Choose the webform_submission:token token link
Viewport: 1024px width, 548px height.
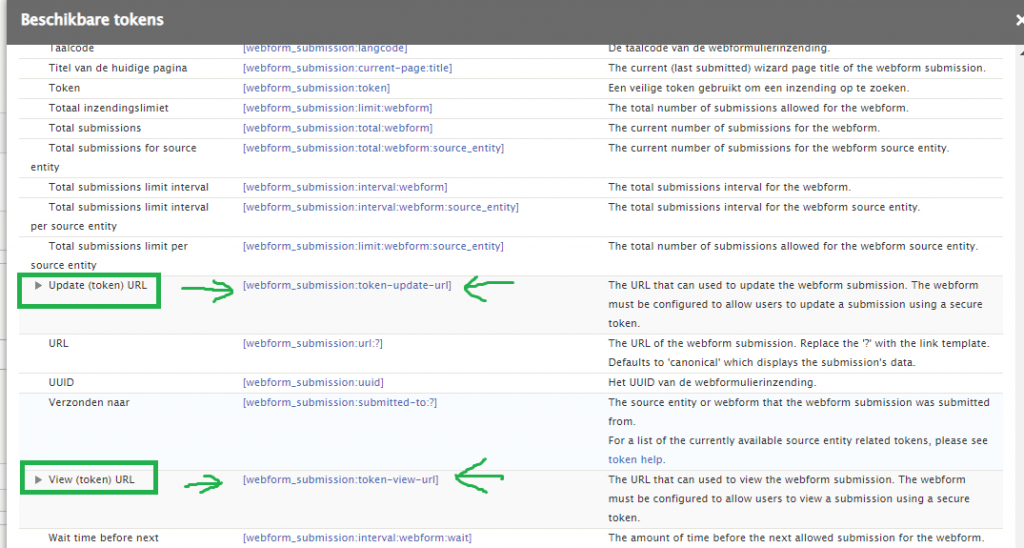[316, 88]
